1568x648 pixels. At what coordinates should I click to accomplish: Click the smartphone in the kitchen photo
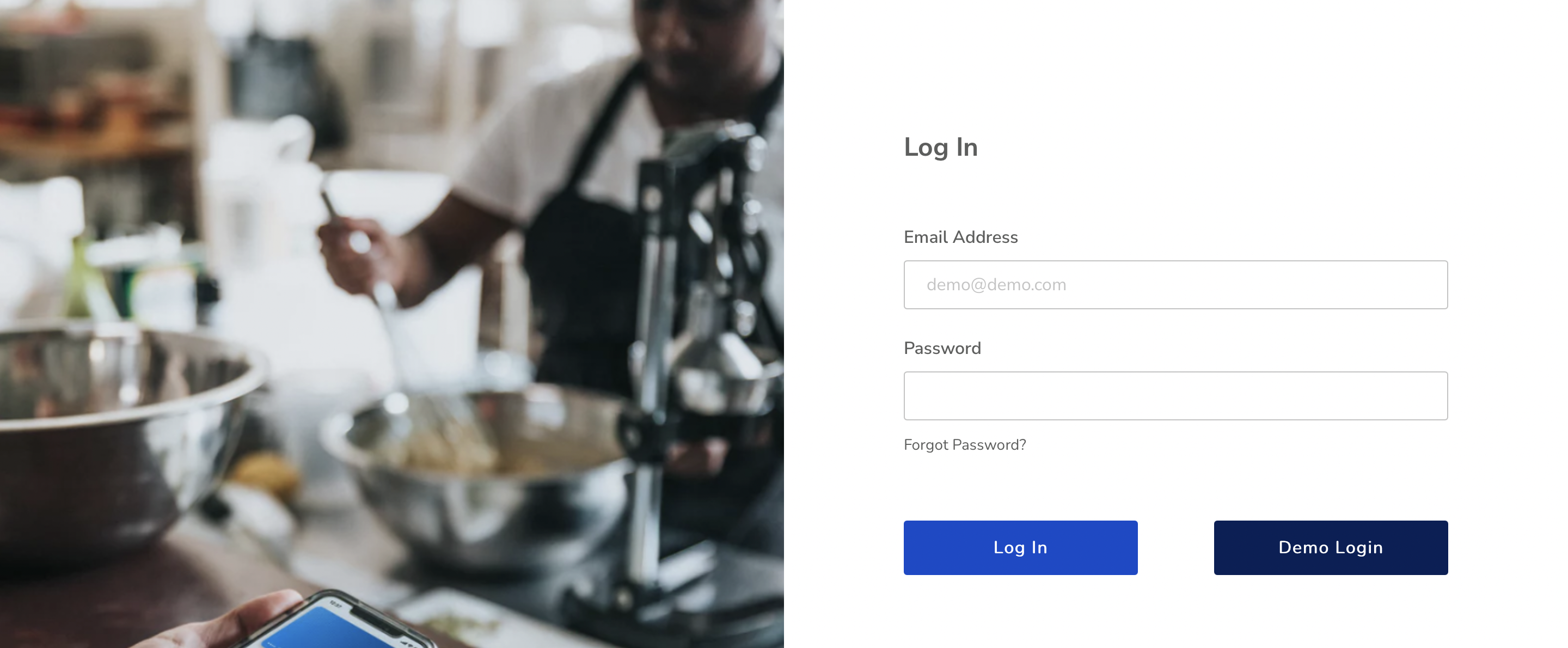(341, 621)
